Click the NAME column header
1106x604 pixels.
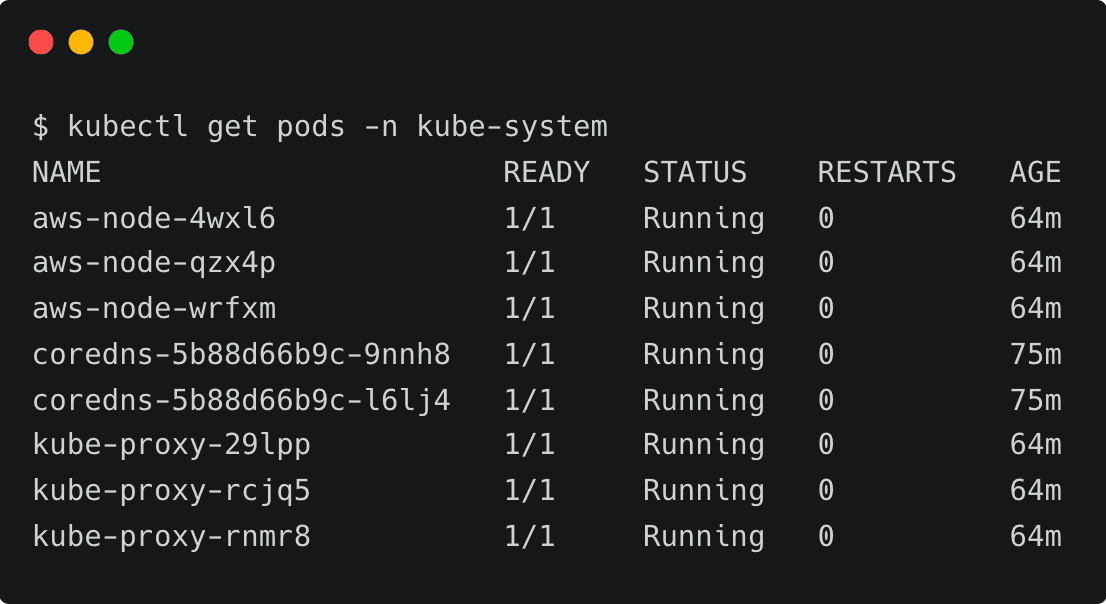click(x=66, y=173)
